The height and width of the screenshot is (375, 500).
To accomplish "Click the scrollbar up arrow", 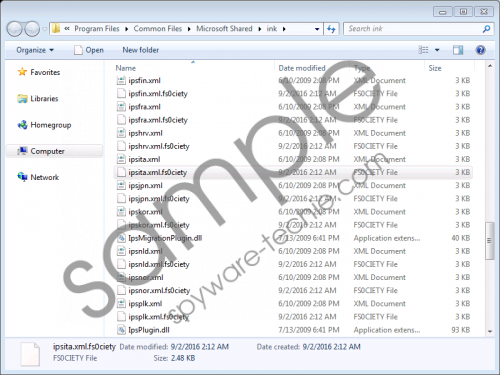I will tap(490, 66).
